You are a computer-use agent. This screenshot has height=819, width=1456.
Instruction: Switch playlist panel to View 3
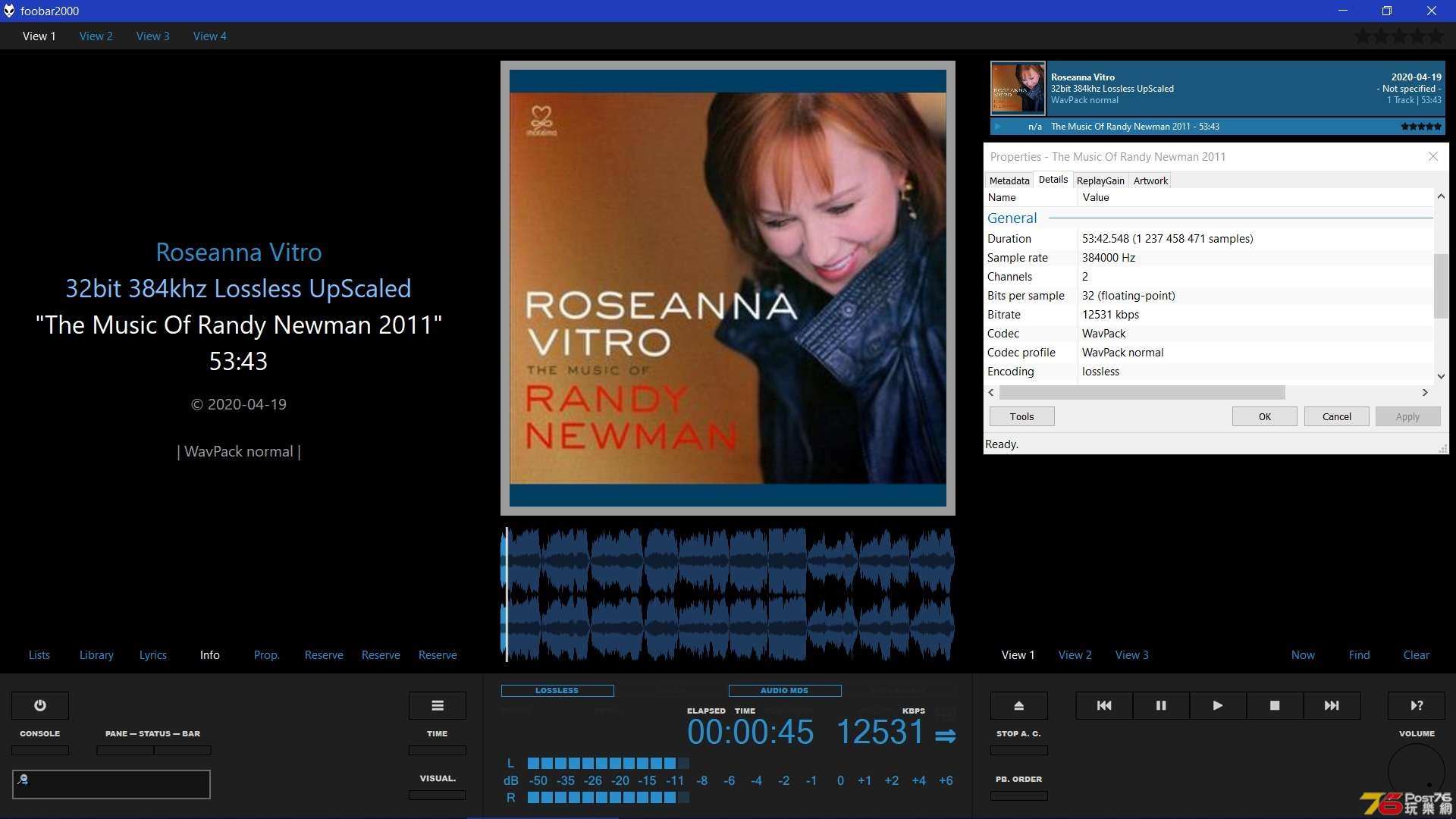tap(1132, 655)
